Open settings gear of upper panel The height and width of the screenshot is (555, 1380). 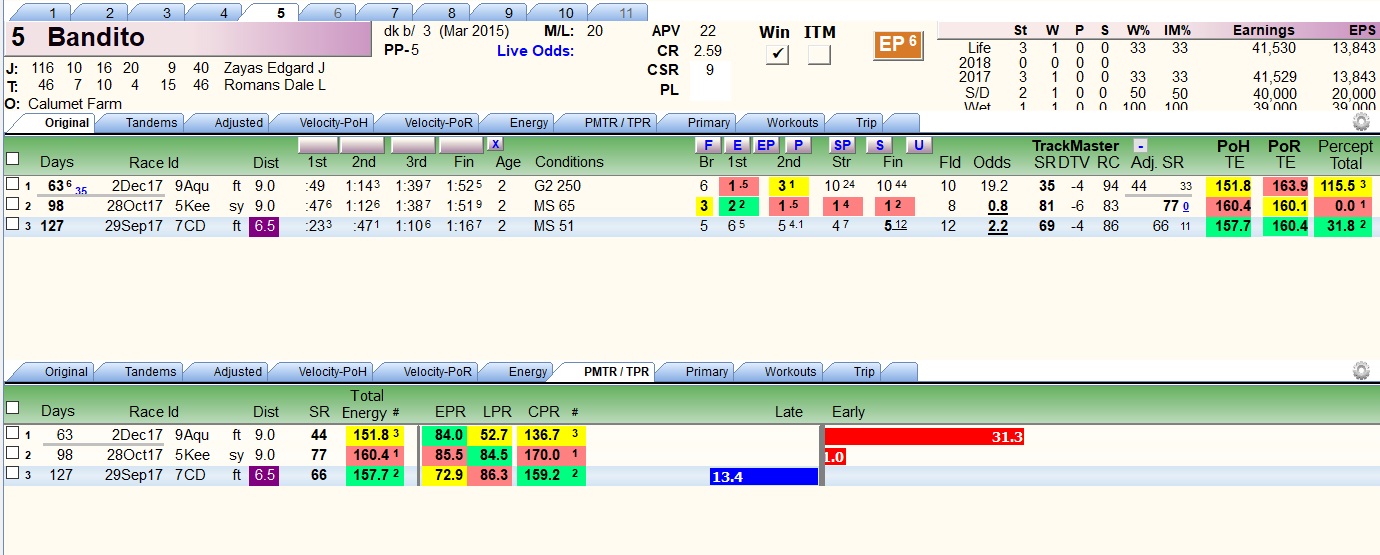click(1360, 122)
